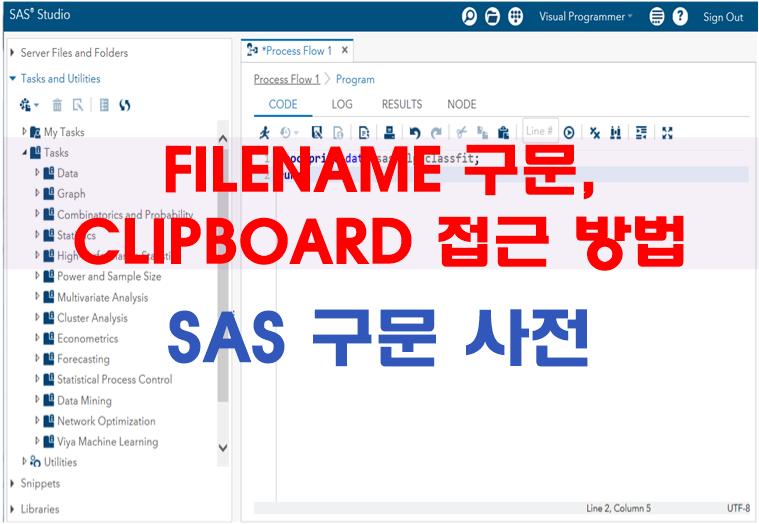
Task: Switch to the CODE tab
Action: click(283, 105)
